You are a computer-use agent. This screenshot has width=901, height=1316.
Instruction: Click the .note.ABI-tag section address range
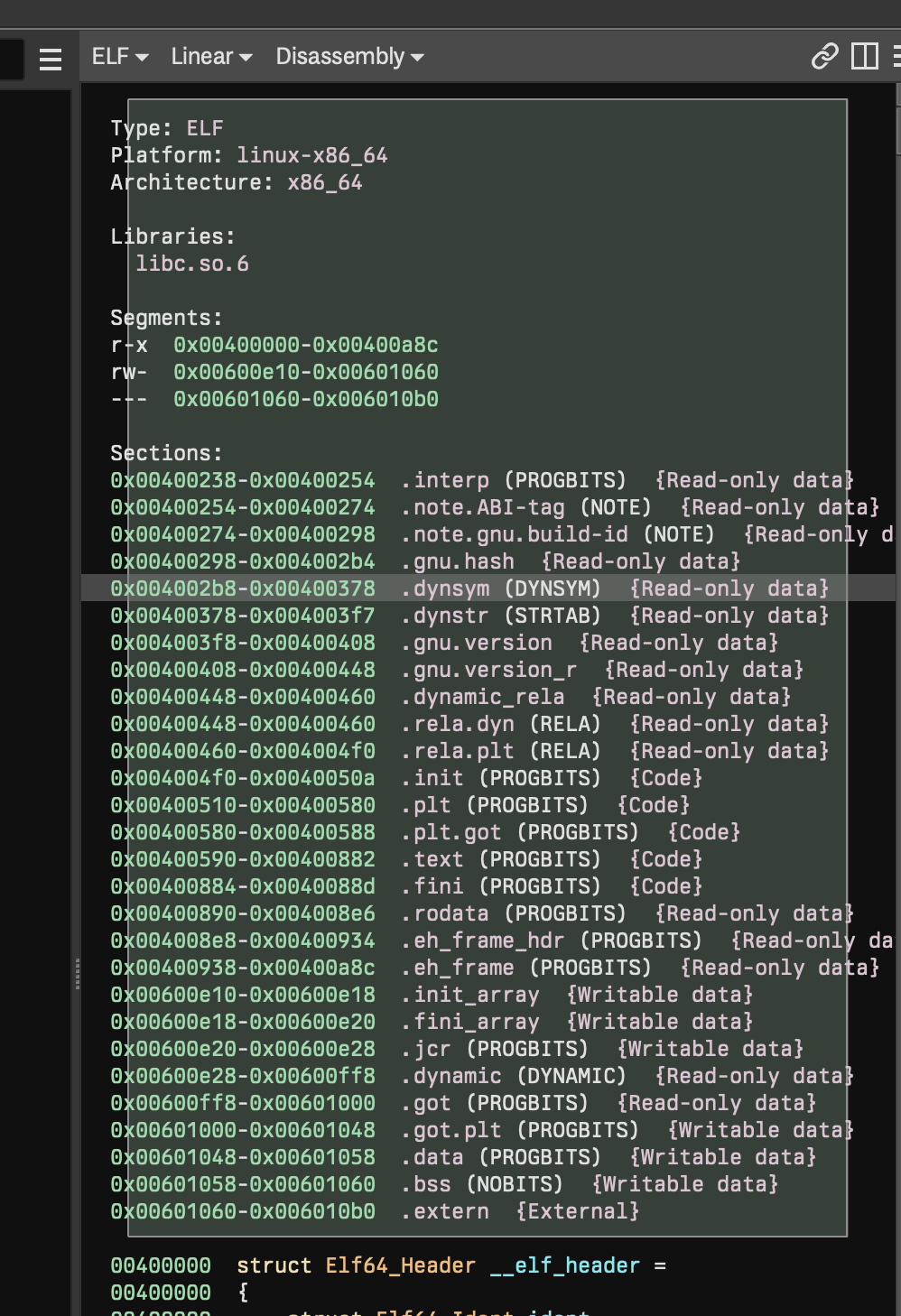pos(243,507)
